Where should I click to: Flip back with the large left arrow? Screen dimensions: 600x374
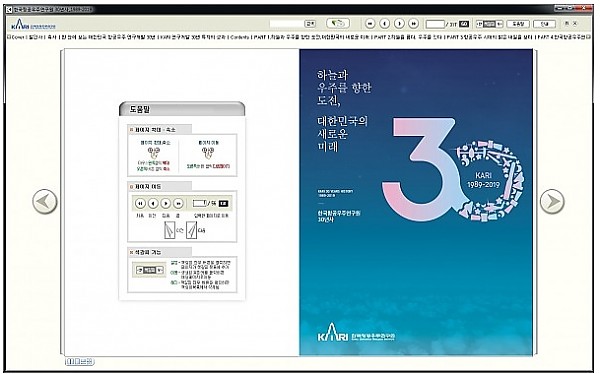coord(45,202)
